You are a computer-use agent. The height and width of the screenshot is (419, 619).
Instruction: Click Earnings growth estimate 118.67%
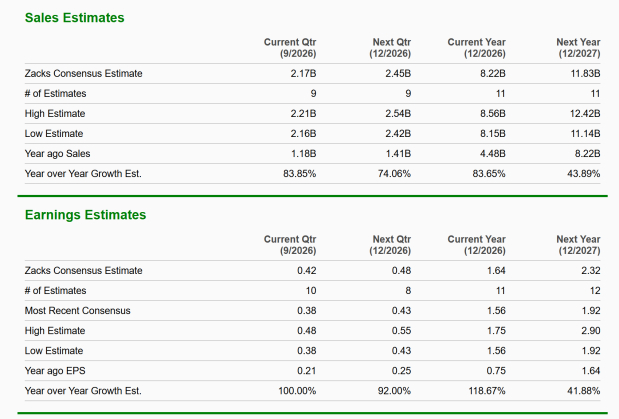pos(487,391)
